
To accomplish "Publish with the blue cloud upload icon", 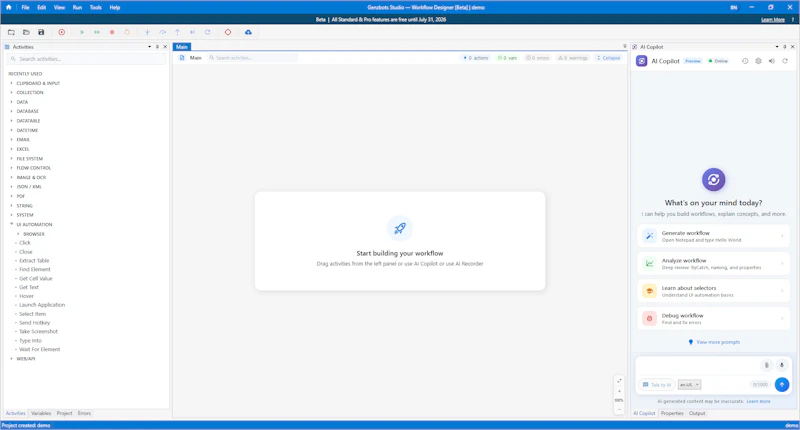I will [248, 32].
